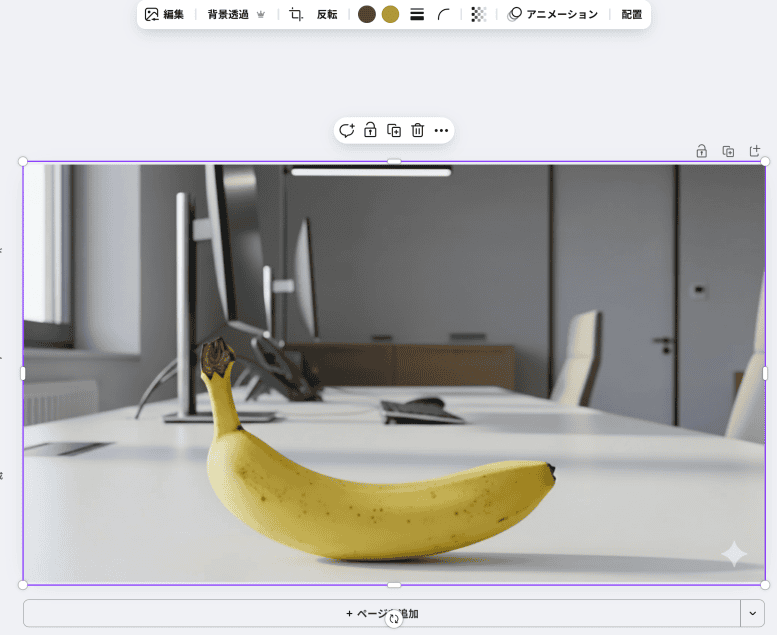Open the 背景透過 background remover

236,15
